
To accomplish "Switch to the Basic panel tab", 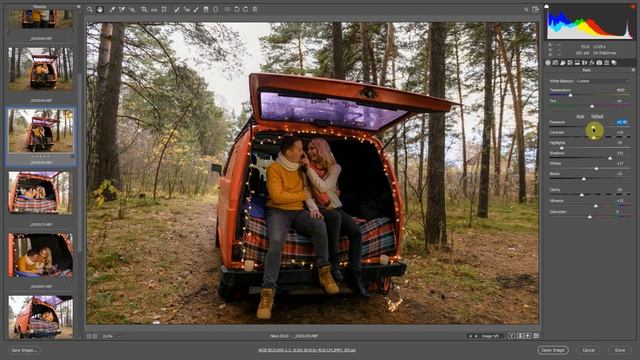I will click(x=548, y=63).
